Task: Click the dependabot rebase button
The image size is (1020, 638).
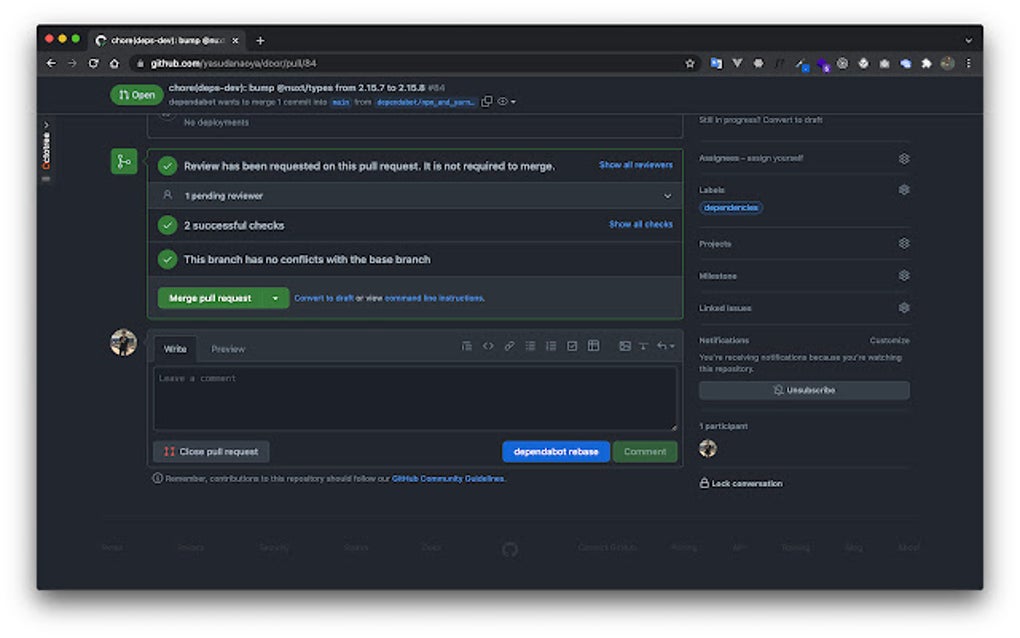Action: click(x=556, y=451)
